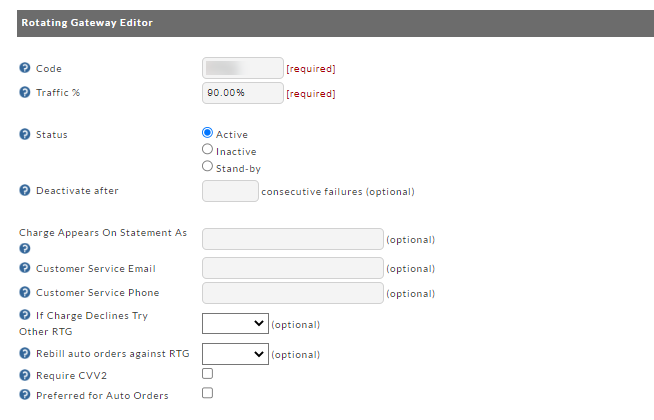654x420 pixels.
Task: Click the "[required]" note beside Code
Action: pyautogui.click(x=311, y=69)
